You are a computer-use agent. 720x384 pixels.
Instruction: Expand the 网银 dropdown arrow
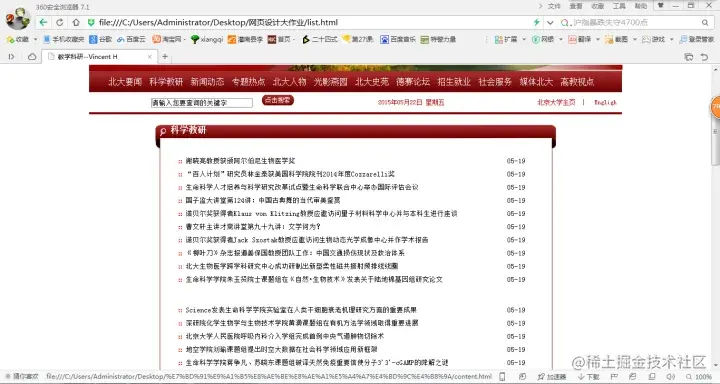pyautogui.click(x=561, y=40)
